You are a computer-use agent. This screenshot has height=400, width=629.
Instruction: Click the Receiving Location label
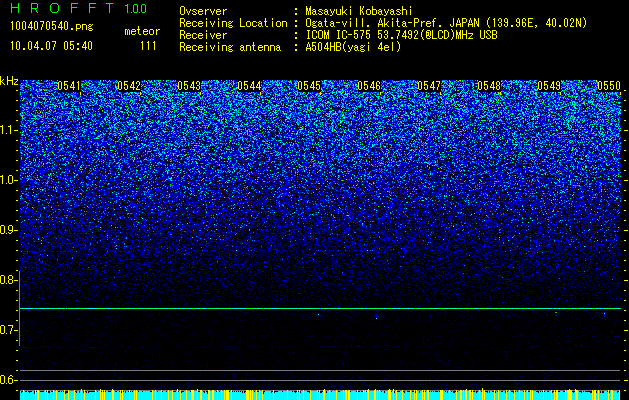[x=233, y=23]
